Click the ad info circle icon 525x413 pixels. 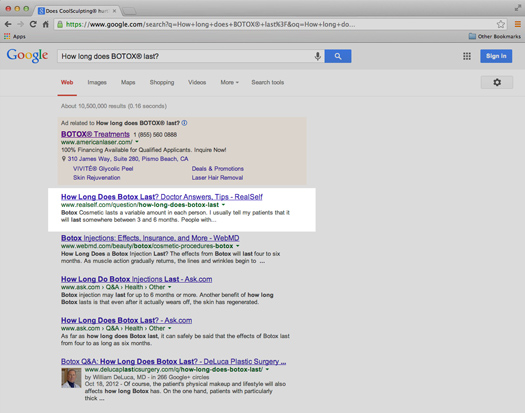pyautogui.click(x=184, y=123)
